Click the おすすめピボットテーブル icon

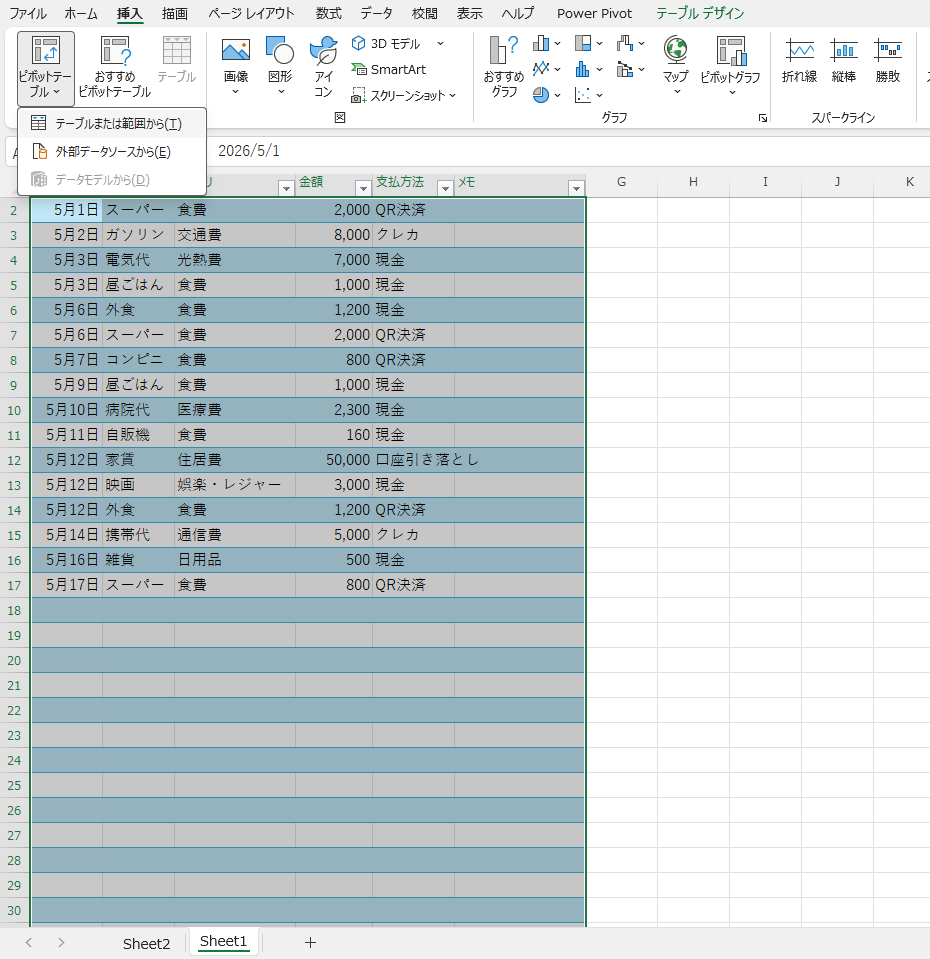point(115,68)
